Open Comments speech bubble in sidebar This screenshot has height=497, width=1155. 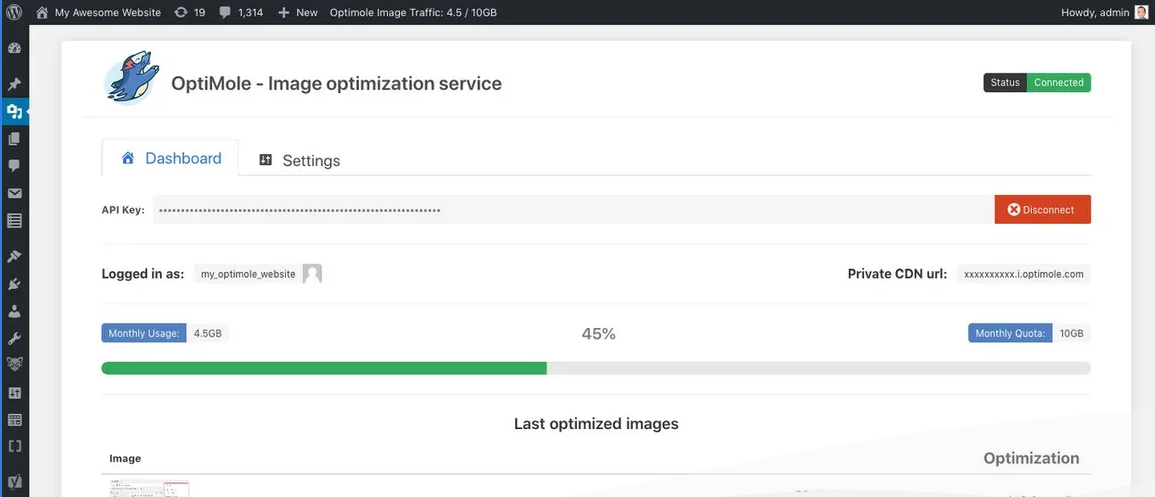pos(14,166)
